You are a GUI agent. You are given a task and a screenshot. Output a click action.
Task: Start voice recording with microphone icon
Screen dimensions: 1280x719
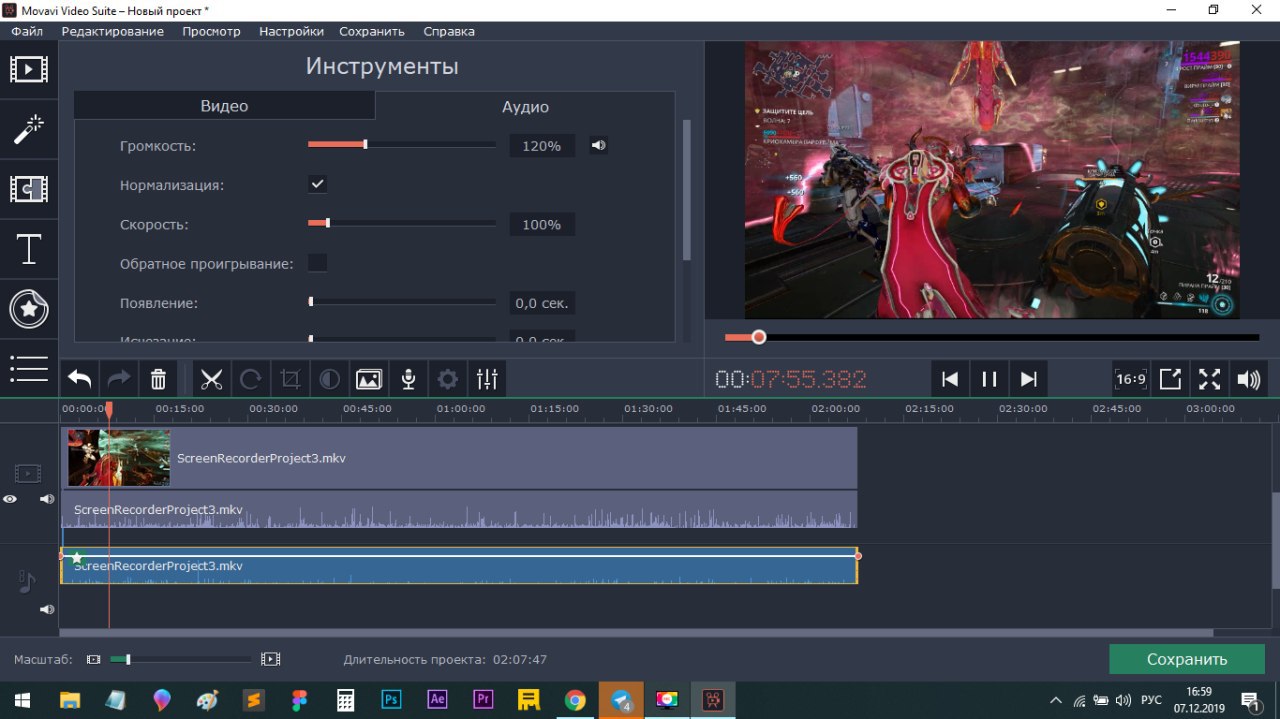(408, 379)
